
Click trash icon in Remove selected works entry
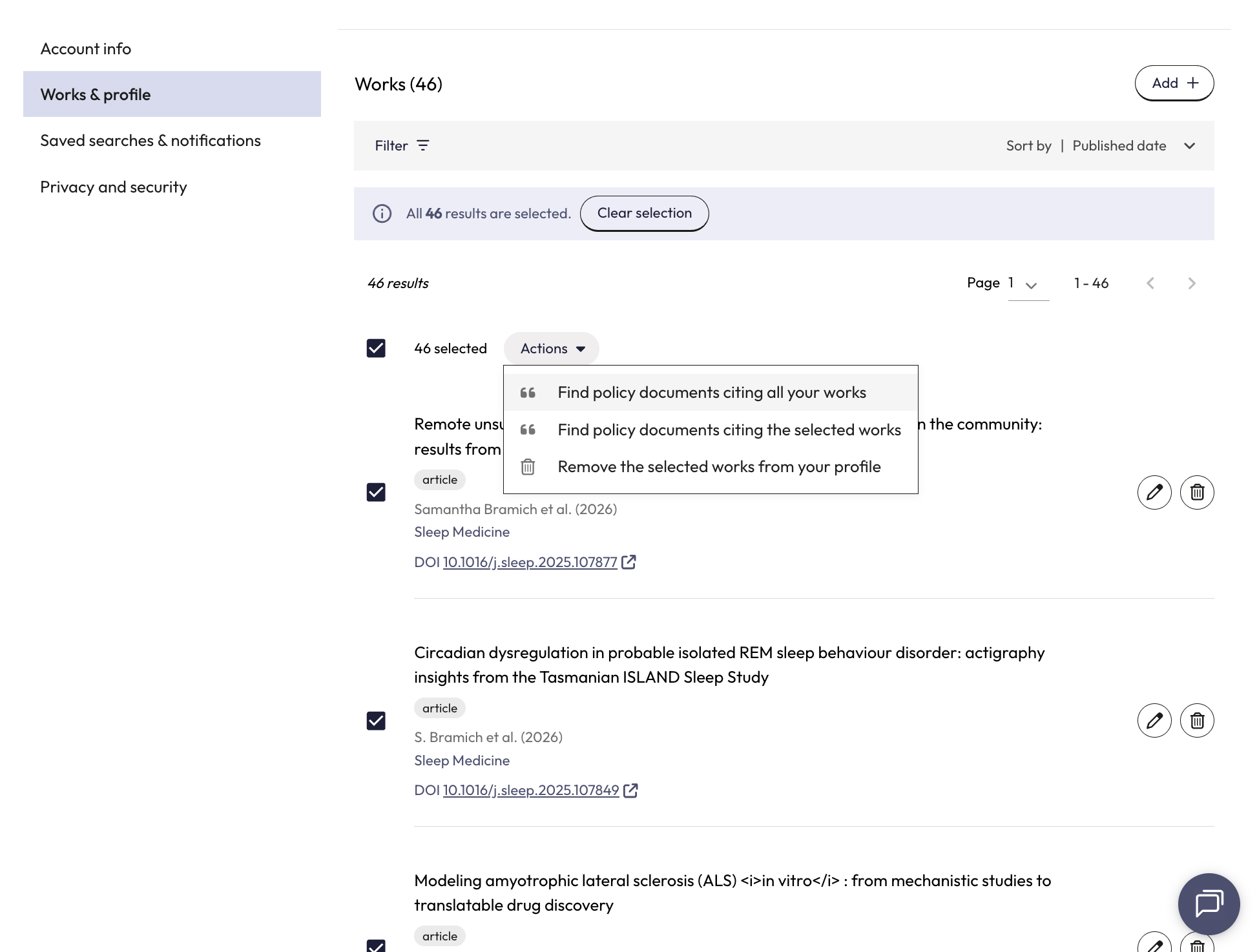coord(528,467)
